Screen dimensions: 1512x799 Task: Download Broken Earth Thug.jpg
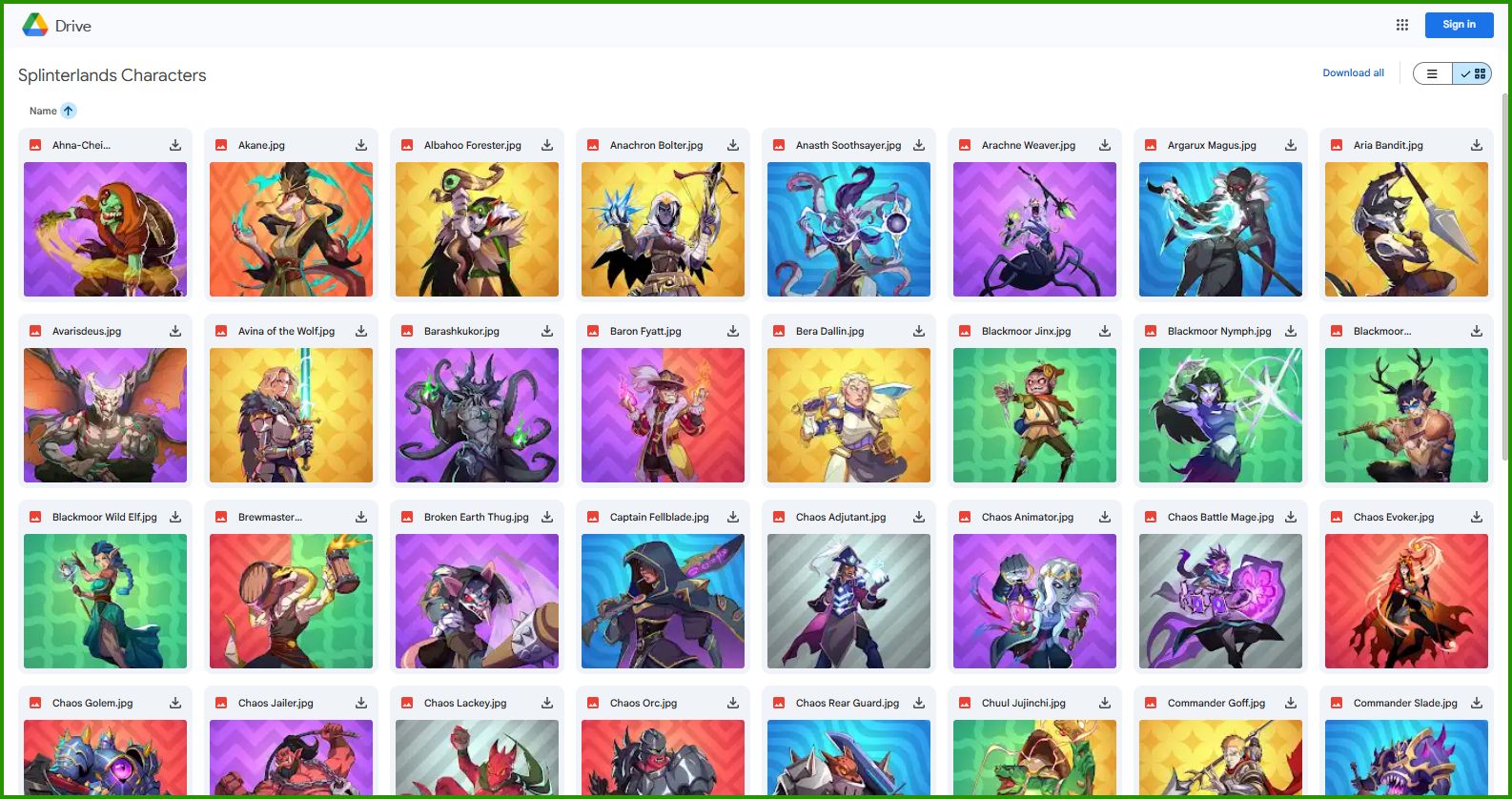[547, 517]
